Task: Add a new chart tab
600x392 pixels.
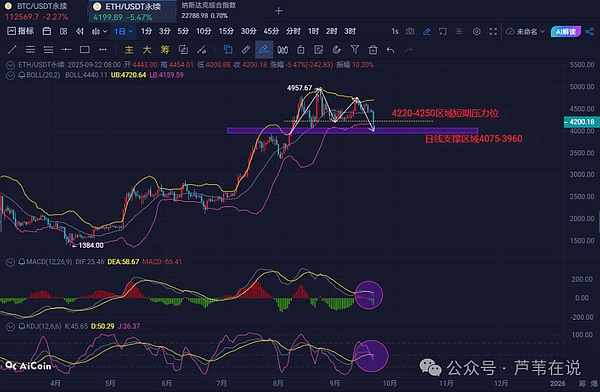Action: point(279,11)
